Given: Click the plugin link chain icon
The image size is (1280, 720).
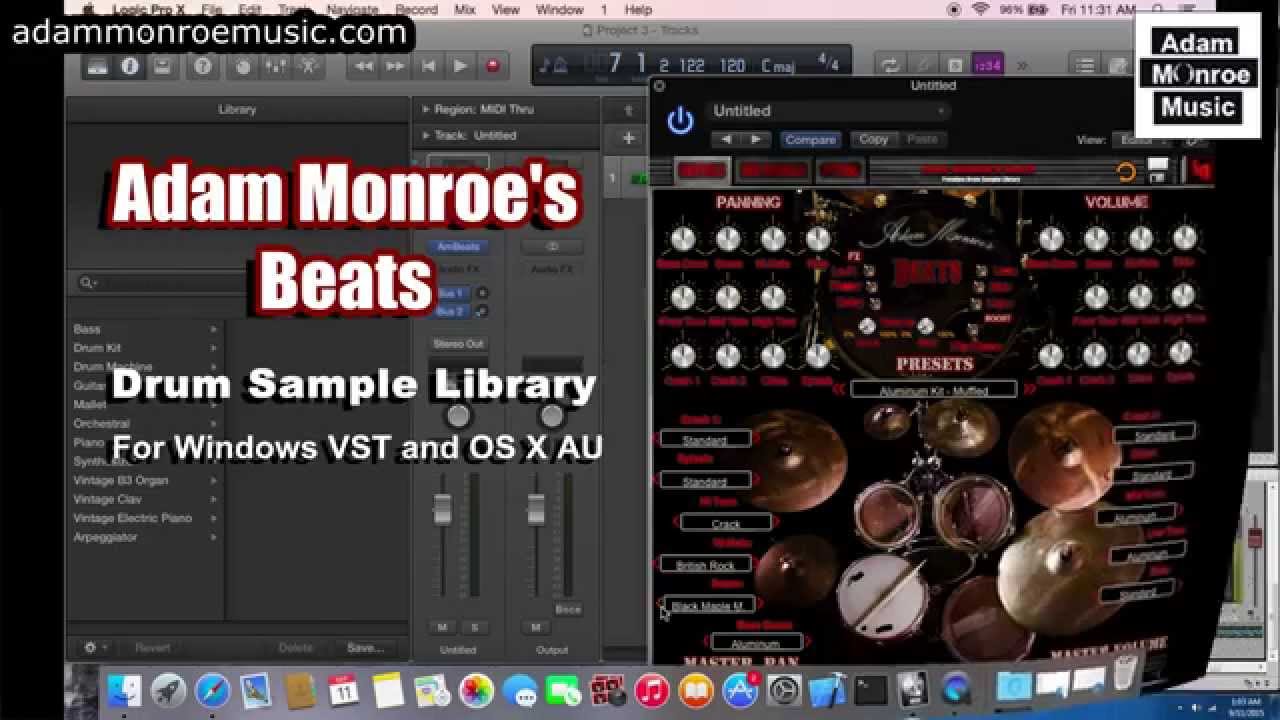Looking at the screenshot, I should [x=1194, y=140].
